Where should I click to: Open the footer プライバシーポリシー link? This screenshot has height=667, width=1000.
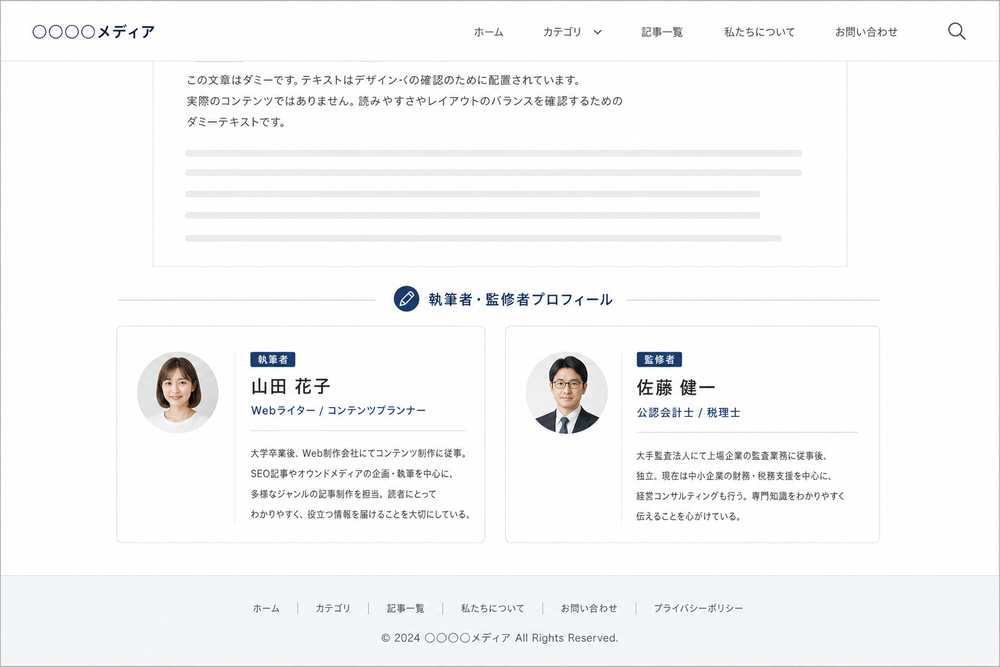pyautogui.click(x=698, y=608)
